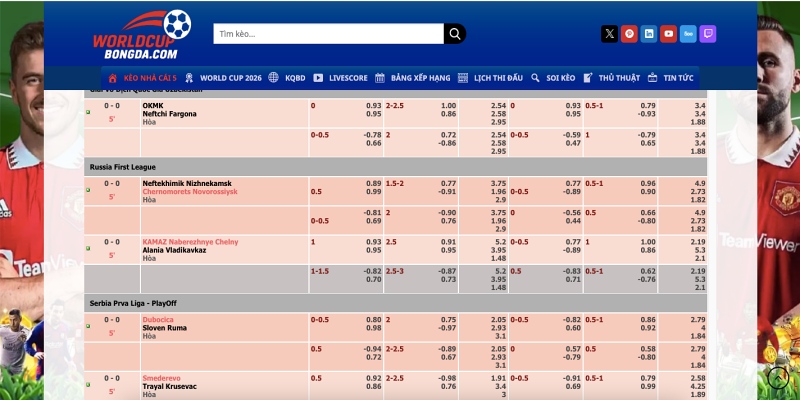800x400 pixels.
Task: Select the Lịch Thi Đấu menu item
Action: [495, 77]
